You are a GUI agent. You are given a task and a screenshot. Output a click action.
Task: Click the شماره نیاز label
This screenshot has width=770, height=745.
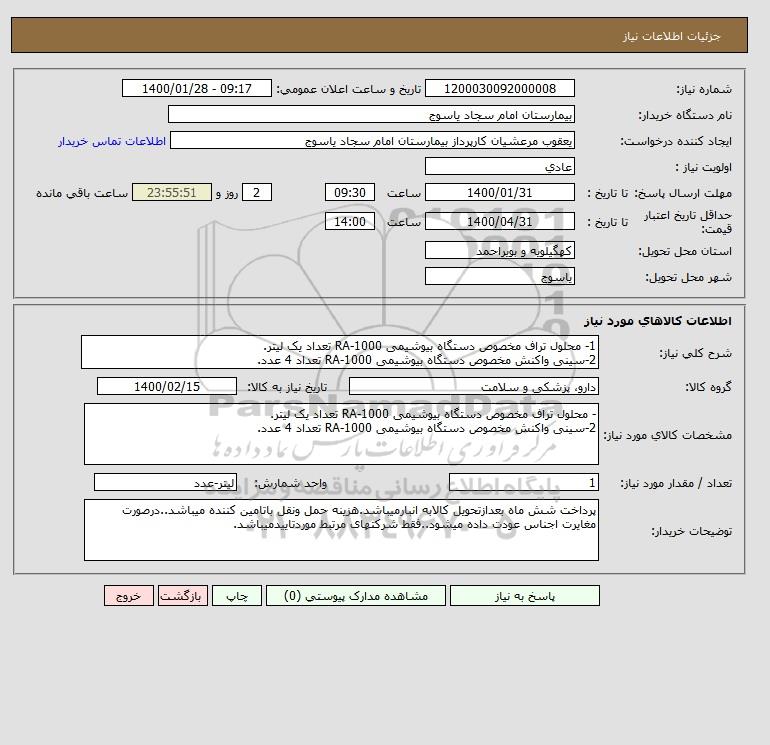click(704, 89)
